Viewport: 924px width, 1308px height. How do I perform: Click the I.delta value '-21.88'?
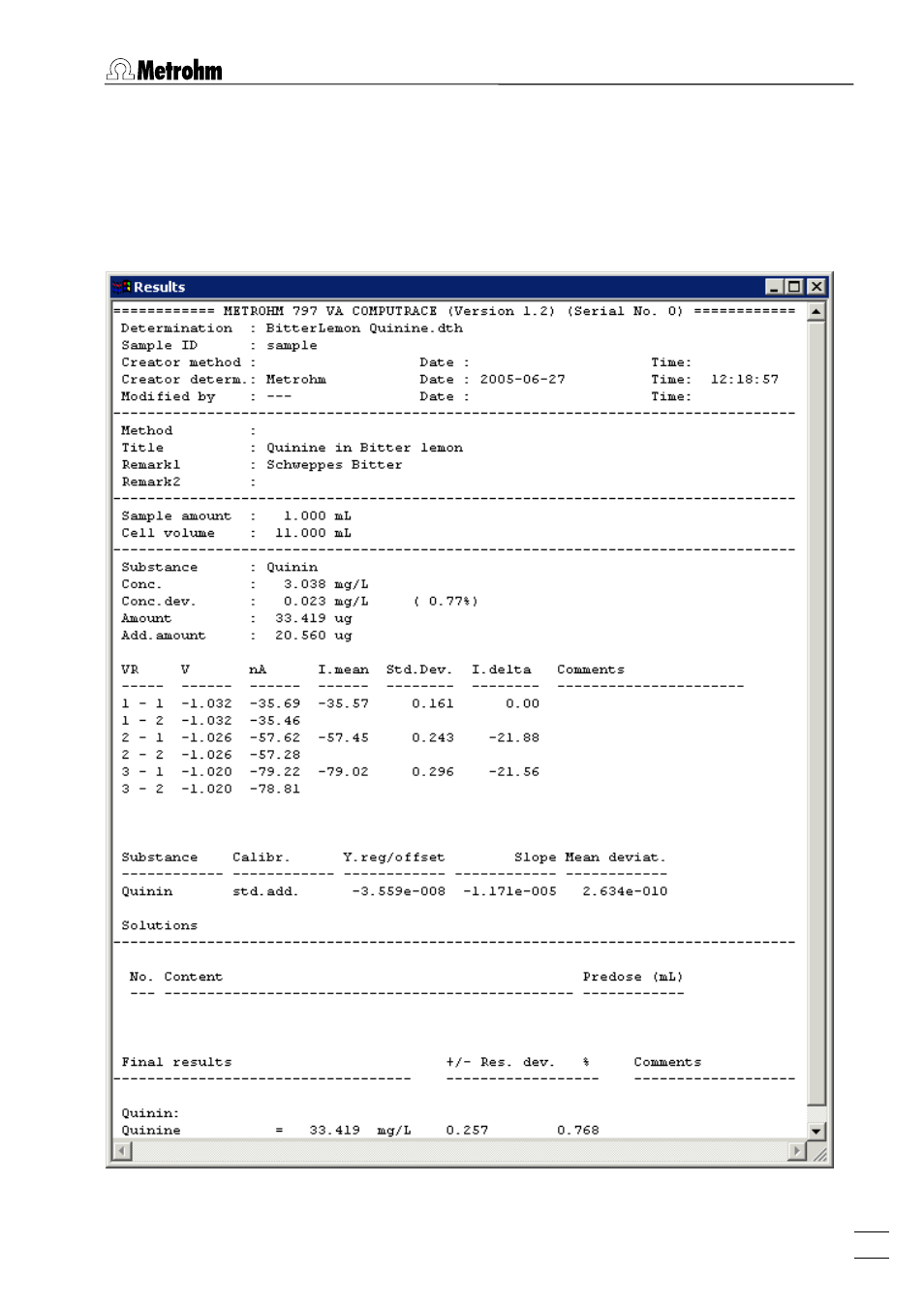[513, 737]
